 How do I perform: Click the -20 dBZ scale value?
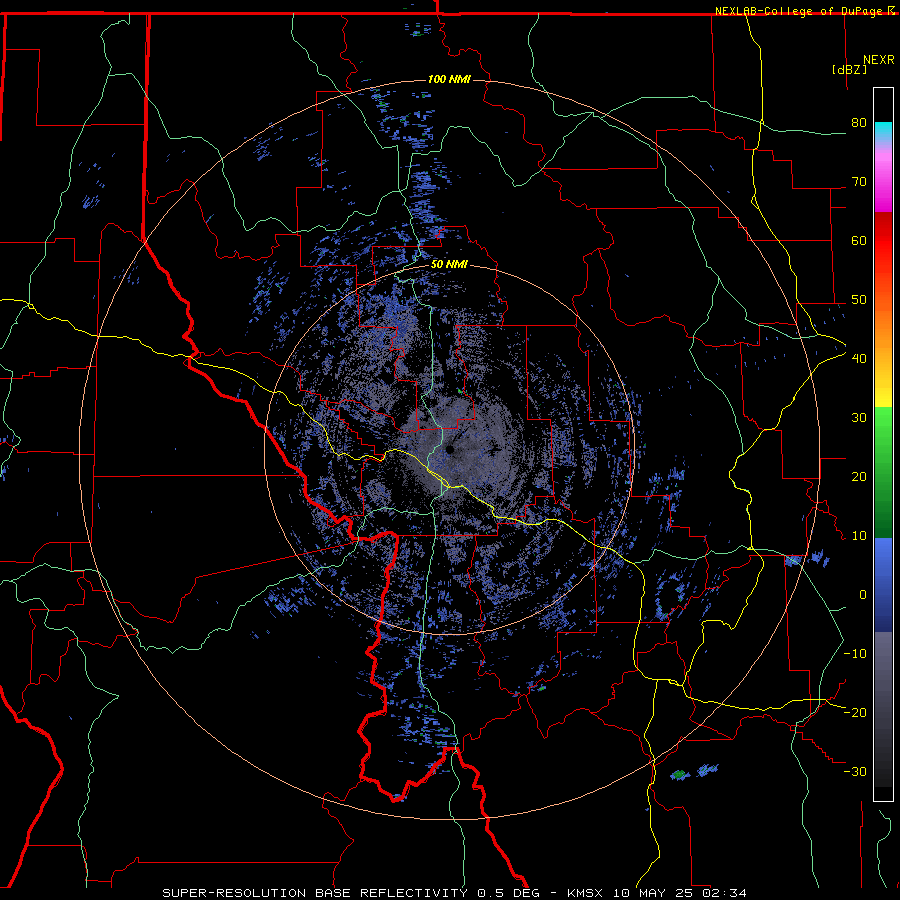pos(855,712)
